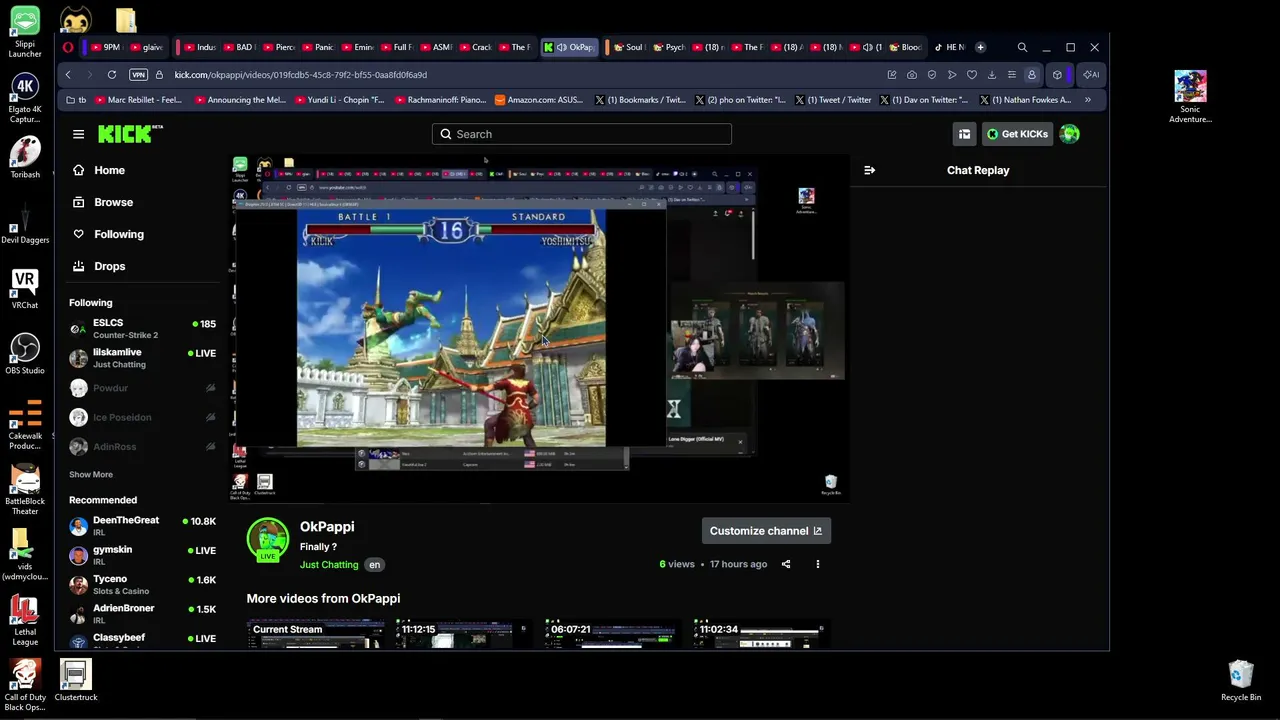Open the browser AI button

tap(1091, 75)
